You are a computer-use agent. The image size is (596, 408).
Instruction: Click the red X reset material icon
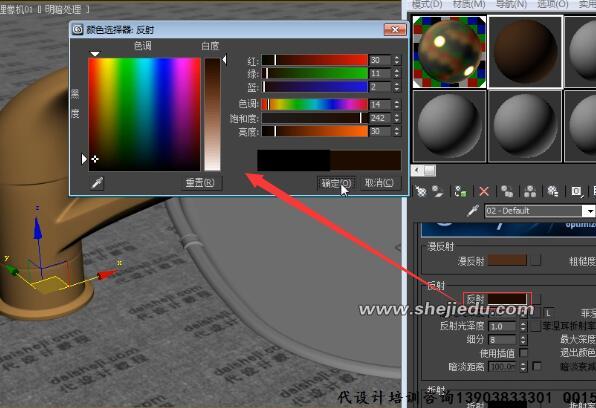point(484,191)
